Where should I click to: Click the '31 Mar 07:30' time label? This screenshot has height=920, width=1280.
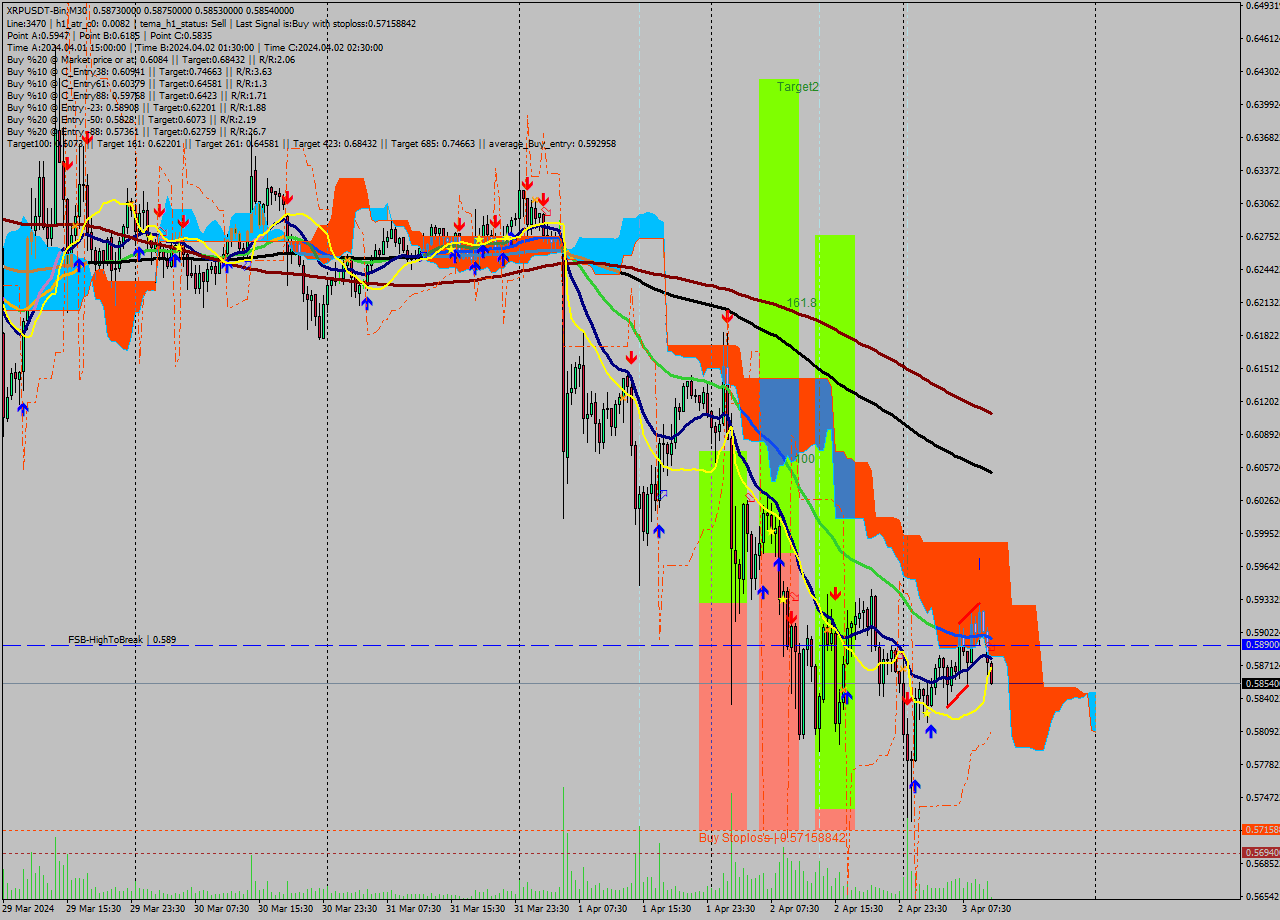(x=414, y=909)
